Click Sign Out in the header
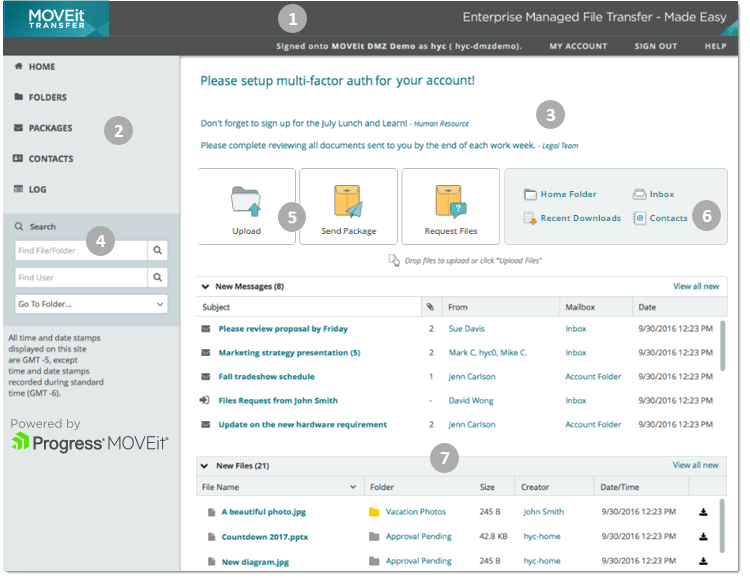The height and width of the screenshot is (583, 750). (655, 47)
